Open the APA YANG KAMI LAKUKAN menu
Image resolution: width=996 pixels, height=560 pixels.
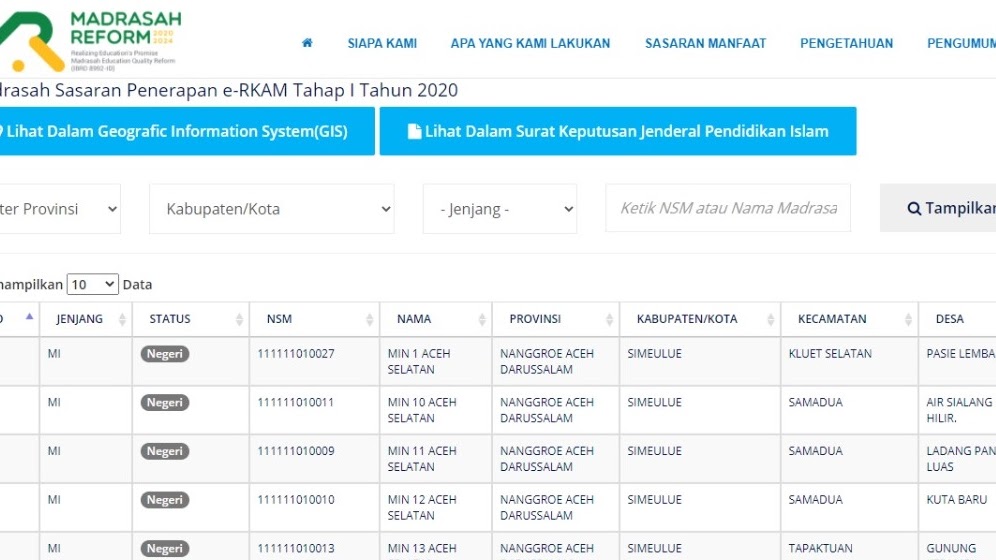pos(530,43)
